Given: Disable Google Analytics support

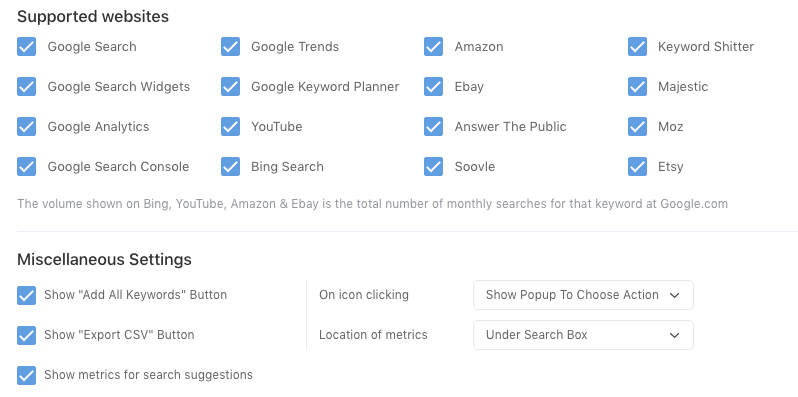Looking at the screenshot, I should pos(26,126).
